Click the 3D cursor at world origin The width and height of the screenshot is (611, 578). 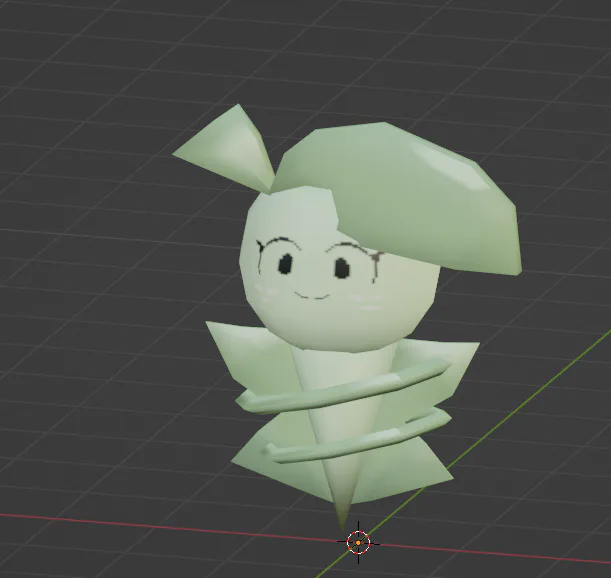coord(358,542)
